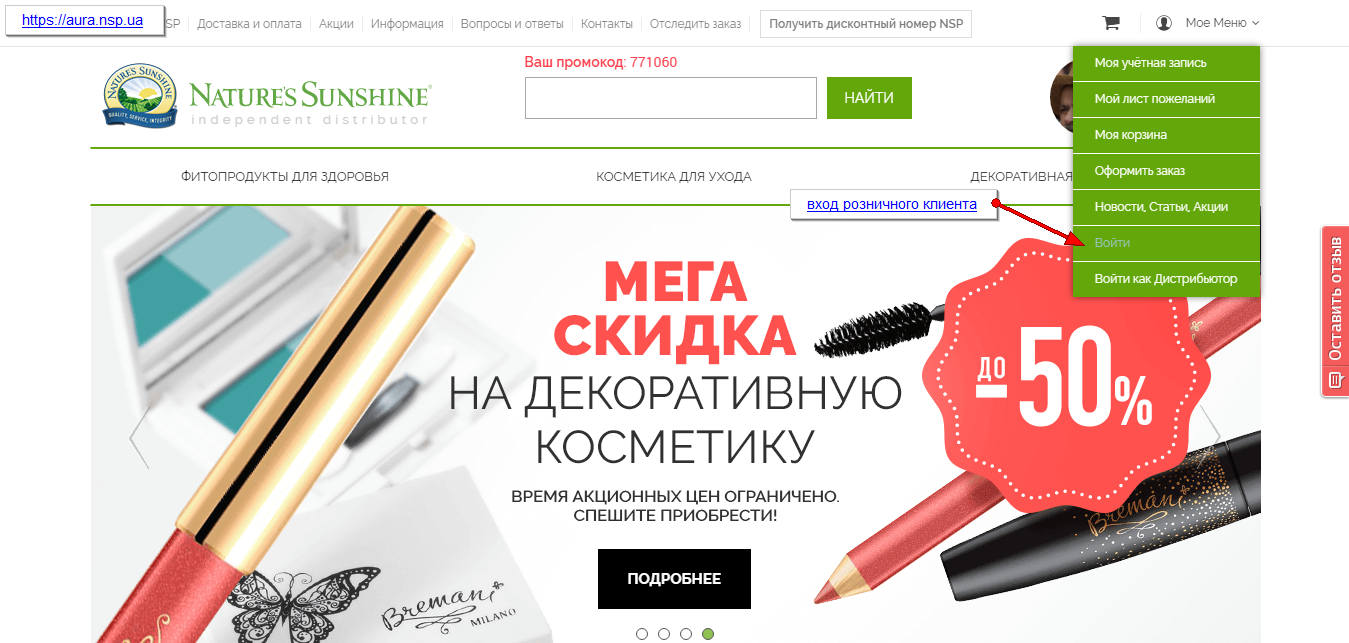Open the 'Доставка и оплата' link
This screenshot has width=1349, height=643.
coord(250,23)
